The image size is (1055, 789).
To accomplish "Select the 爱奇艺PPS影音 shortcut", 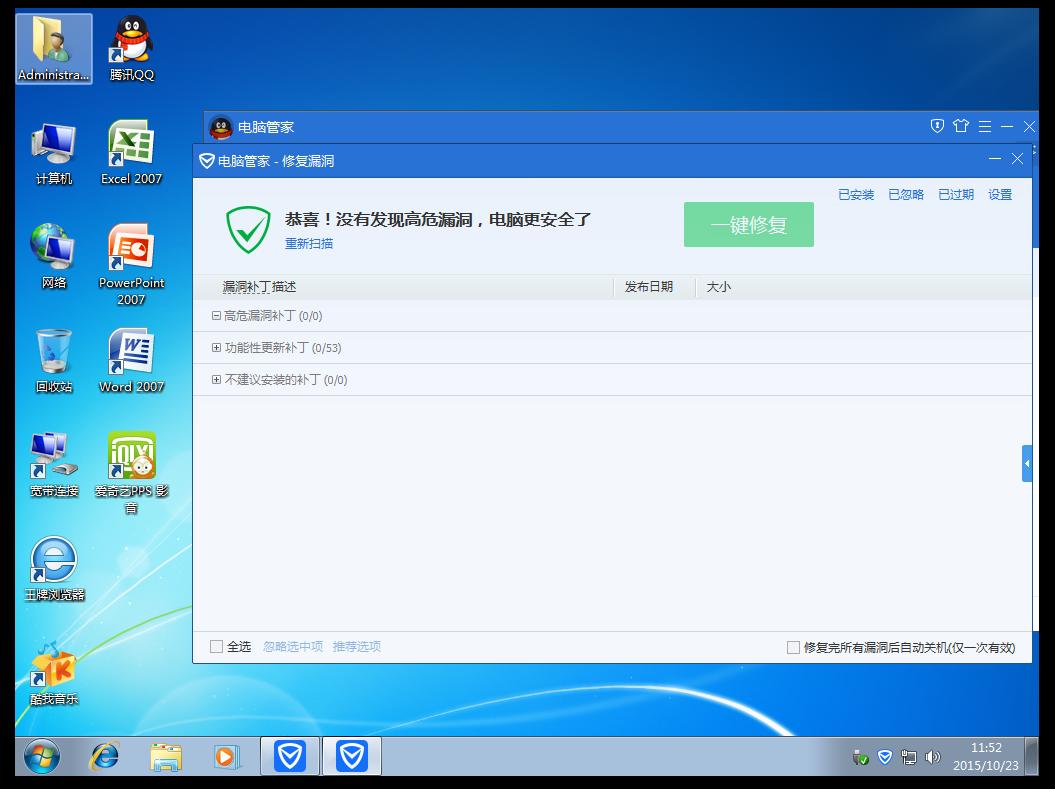I will [x=131, y=474].
